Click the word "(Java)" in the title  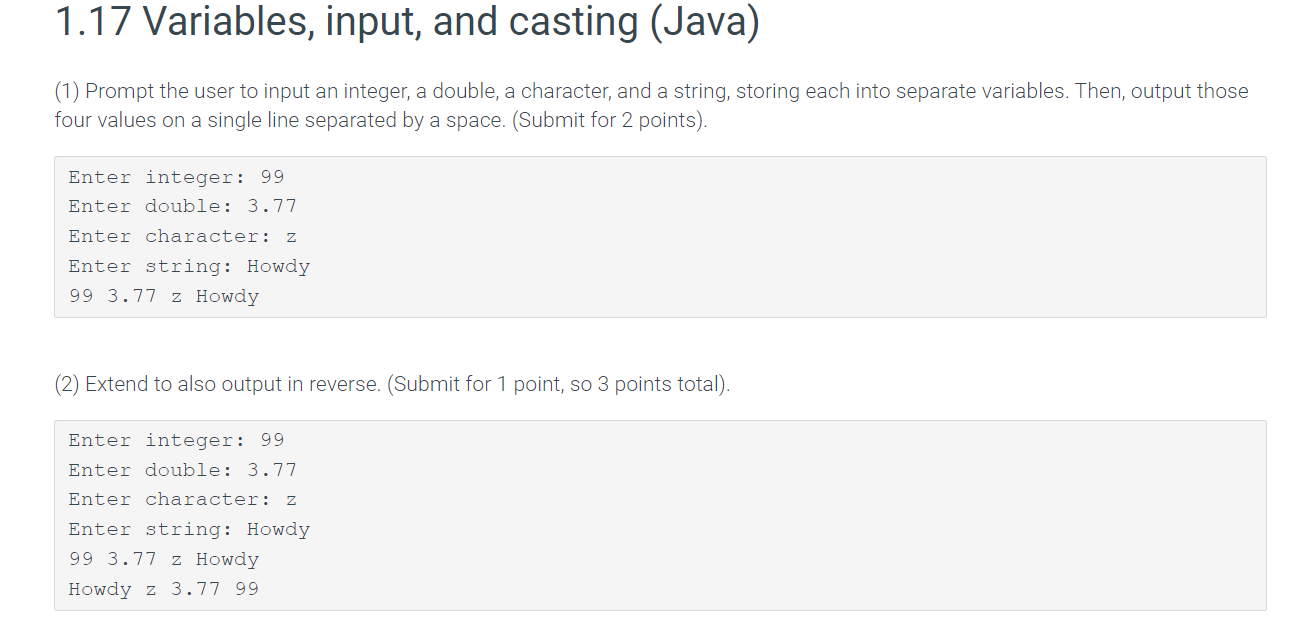point(704,24)
